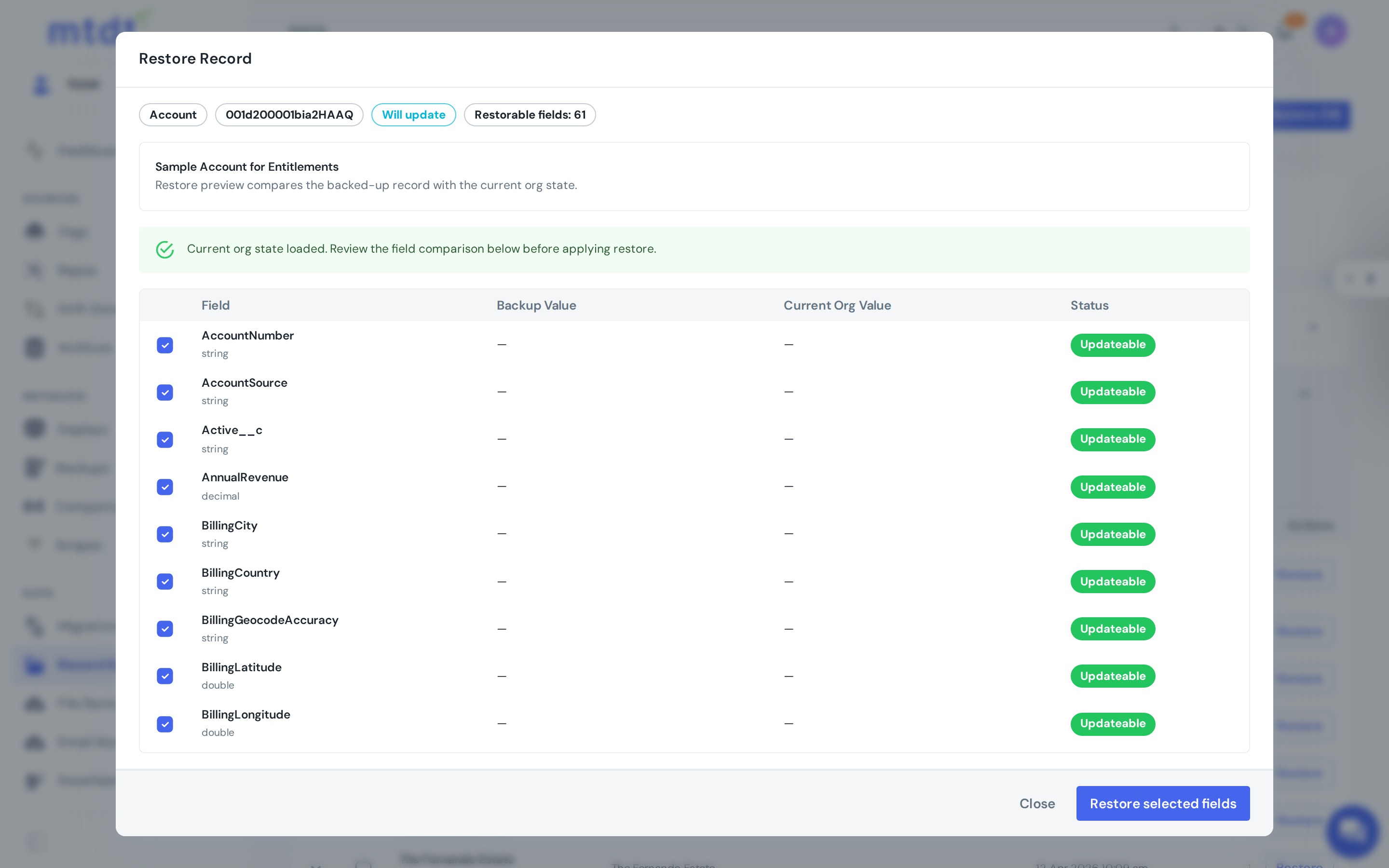This screenshot has height=868, width=1389.
Task: Click the Active__c field name
Action: [232, 430]
